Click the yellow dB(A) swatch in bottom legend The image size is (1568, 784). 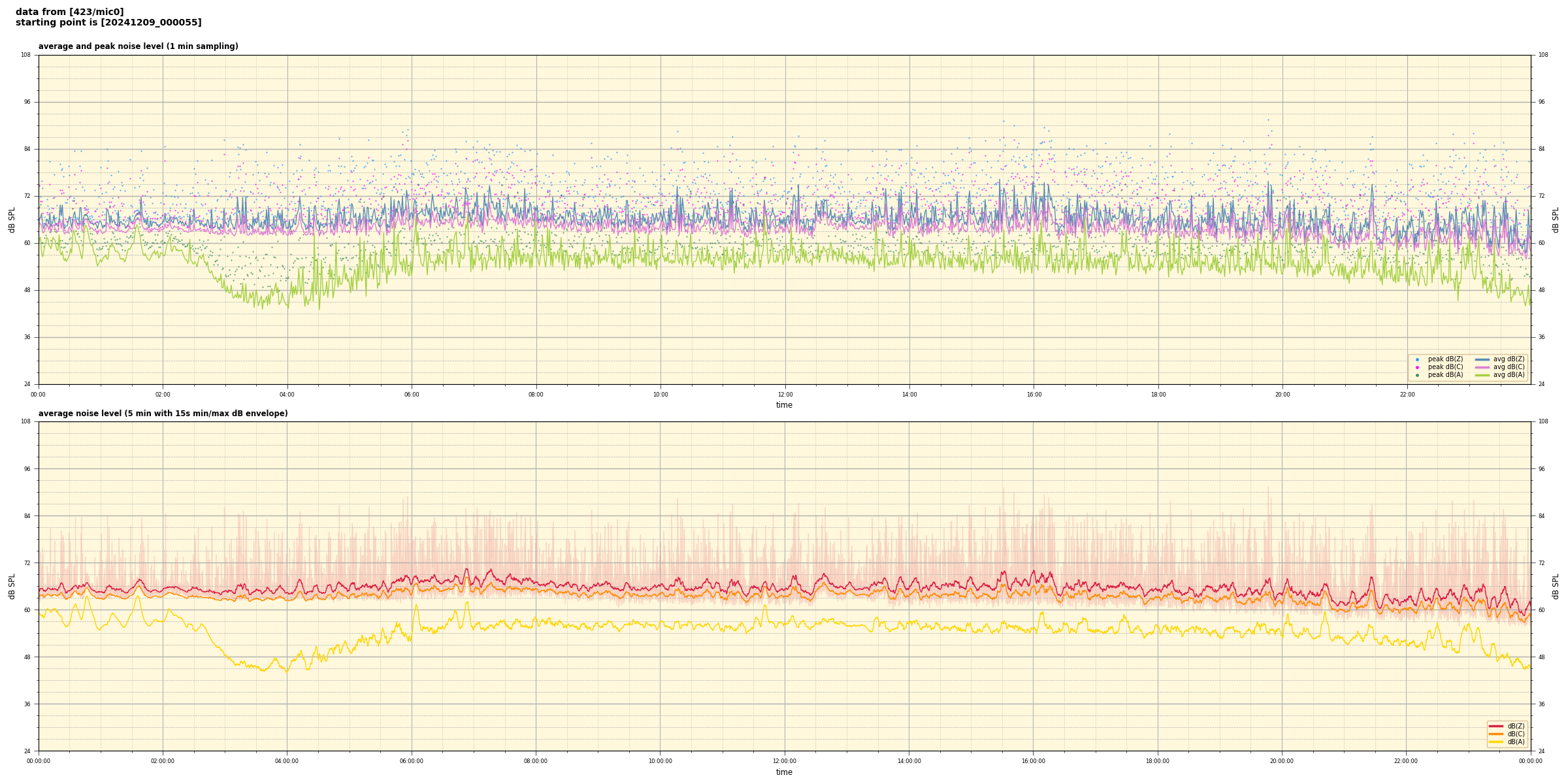[1495, 742]
